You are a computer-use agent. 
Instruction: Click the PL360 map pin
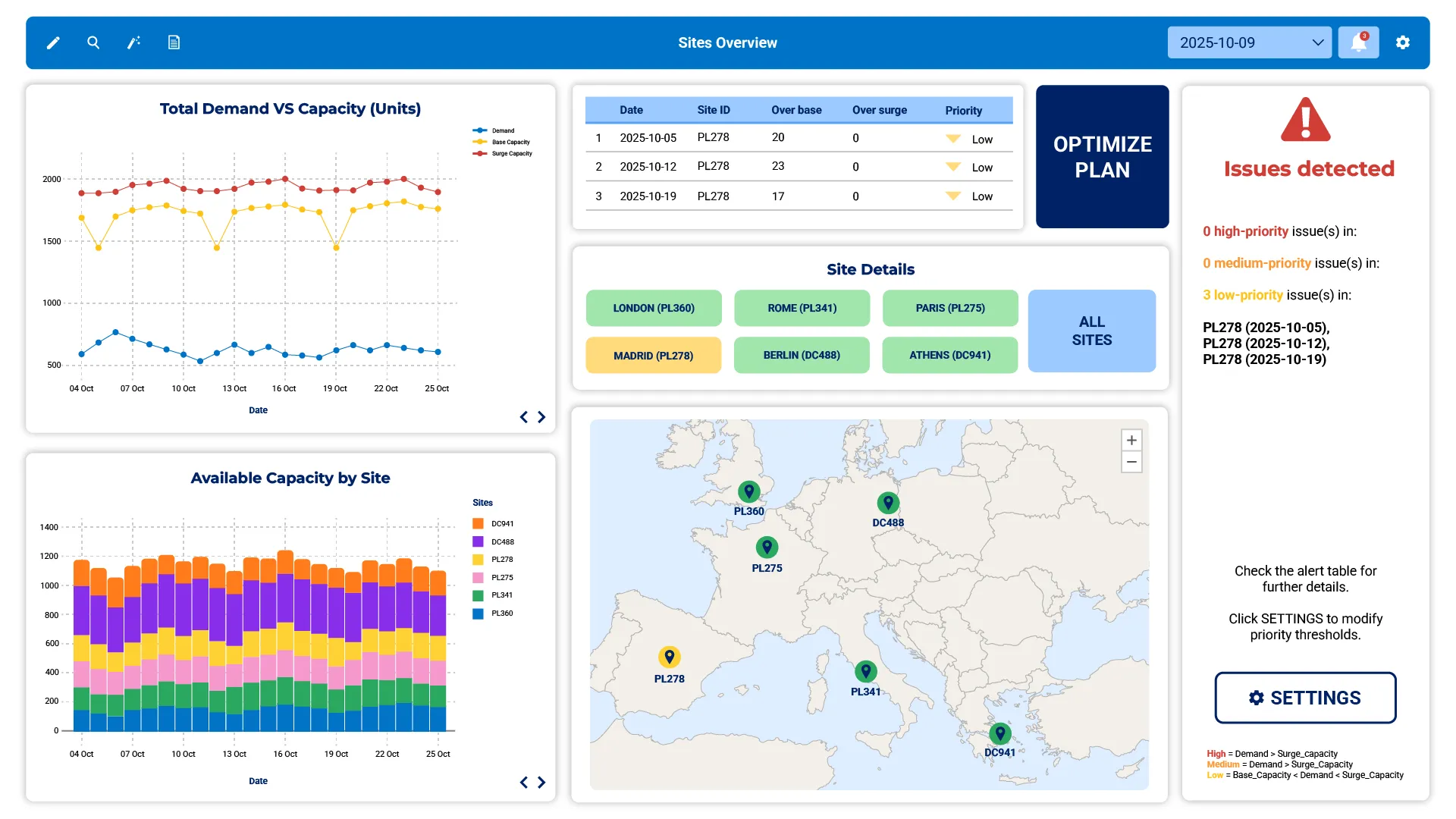748,492
